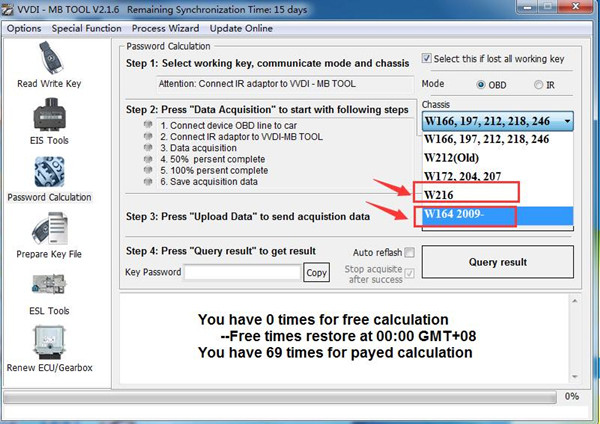Select the Password Calculation icon
600x424 pixels.
pyautogui.click(x=49, y=172)
